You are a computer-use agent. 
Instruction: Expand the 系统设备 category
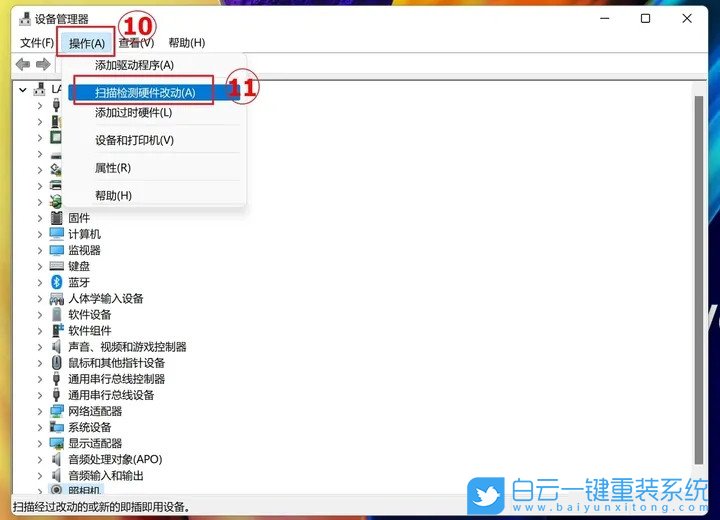tap(40, 427)
